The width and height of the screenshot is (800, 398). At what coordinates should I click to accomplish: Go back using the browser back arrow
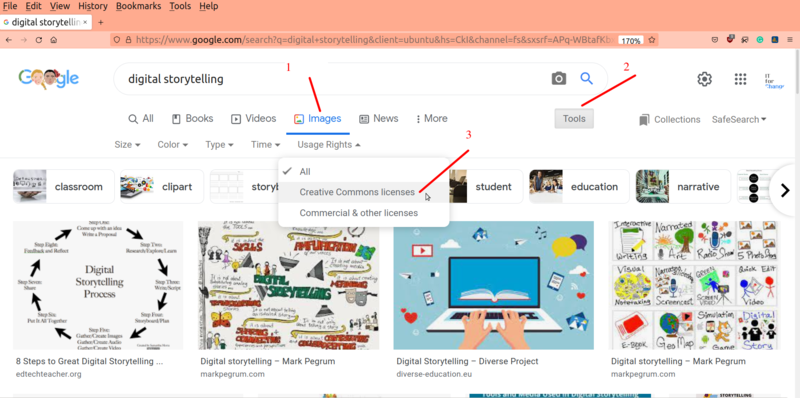coord(9,40)
